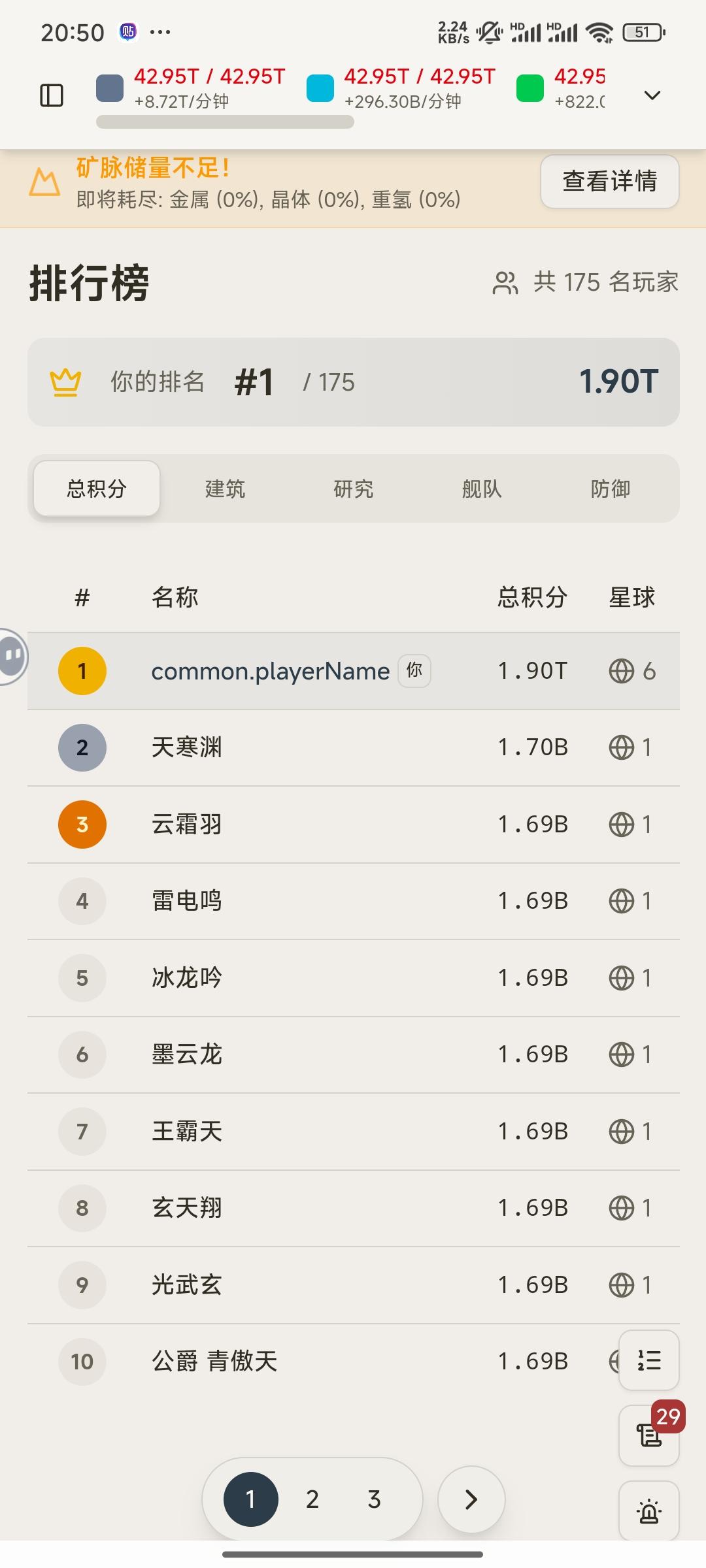Go to next leaderboard page arrow
This screenshot has width=706, height=1568.
coord(471,1499)
